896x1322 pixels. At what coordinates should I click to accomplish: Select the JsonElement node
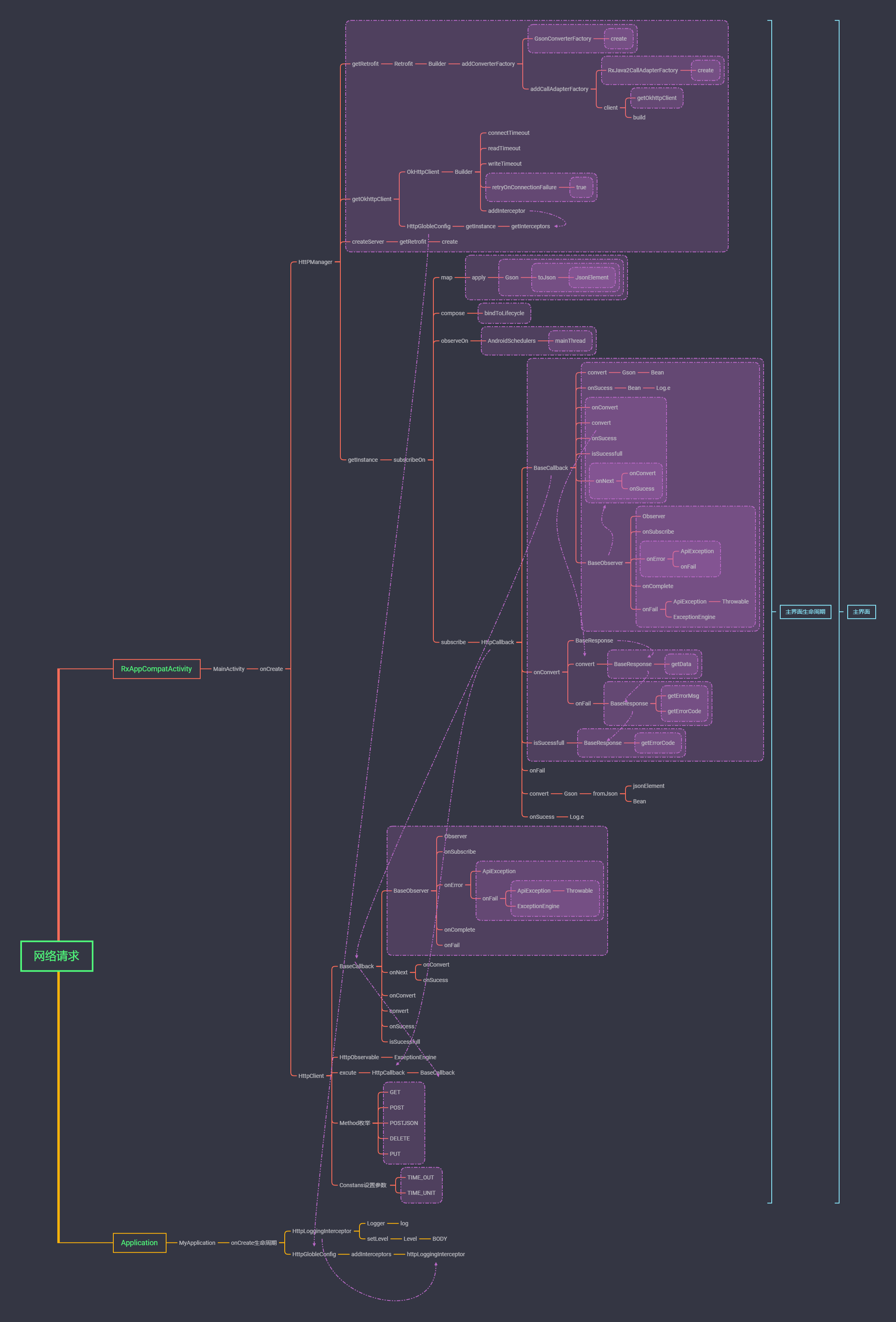(x=592, y=277)
